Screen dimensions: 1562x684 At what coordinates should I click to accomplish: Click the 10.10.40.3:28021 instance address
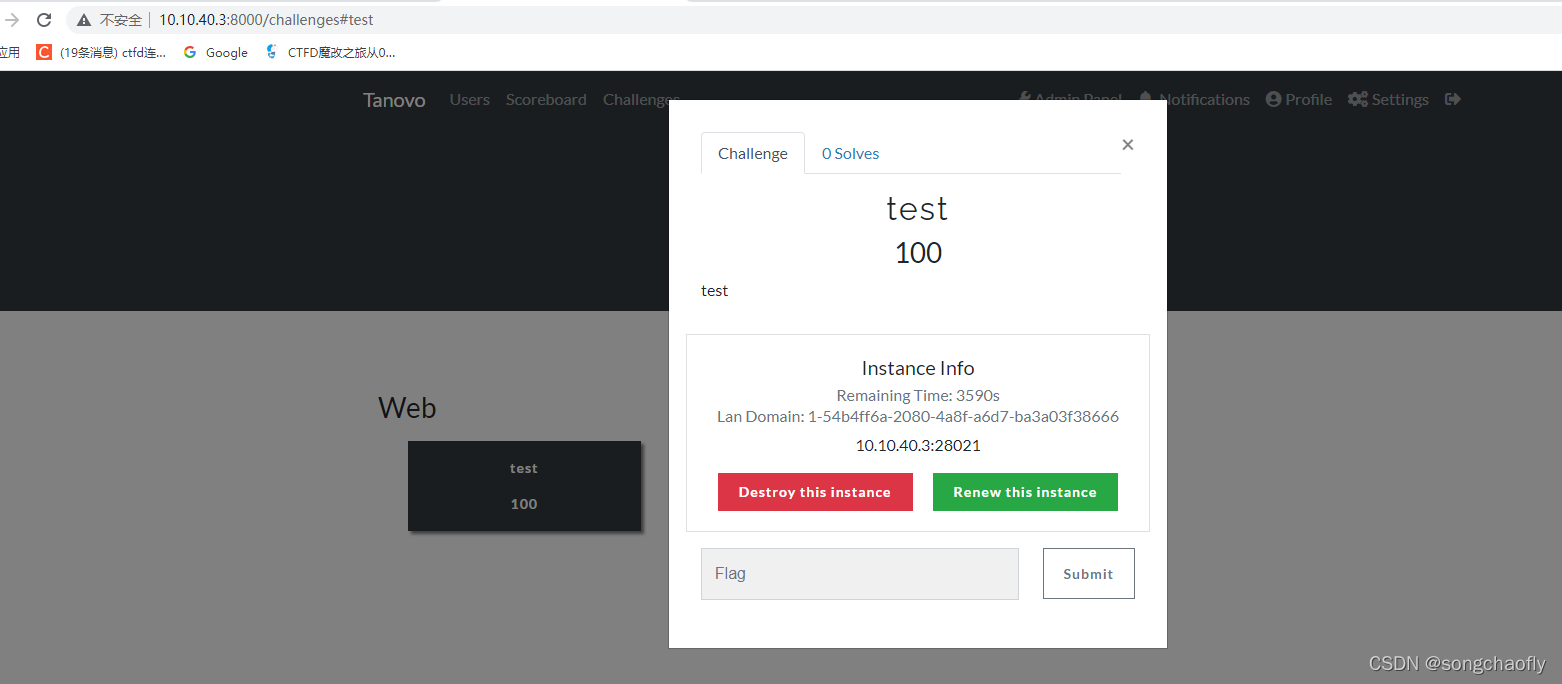[918, 445]
